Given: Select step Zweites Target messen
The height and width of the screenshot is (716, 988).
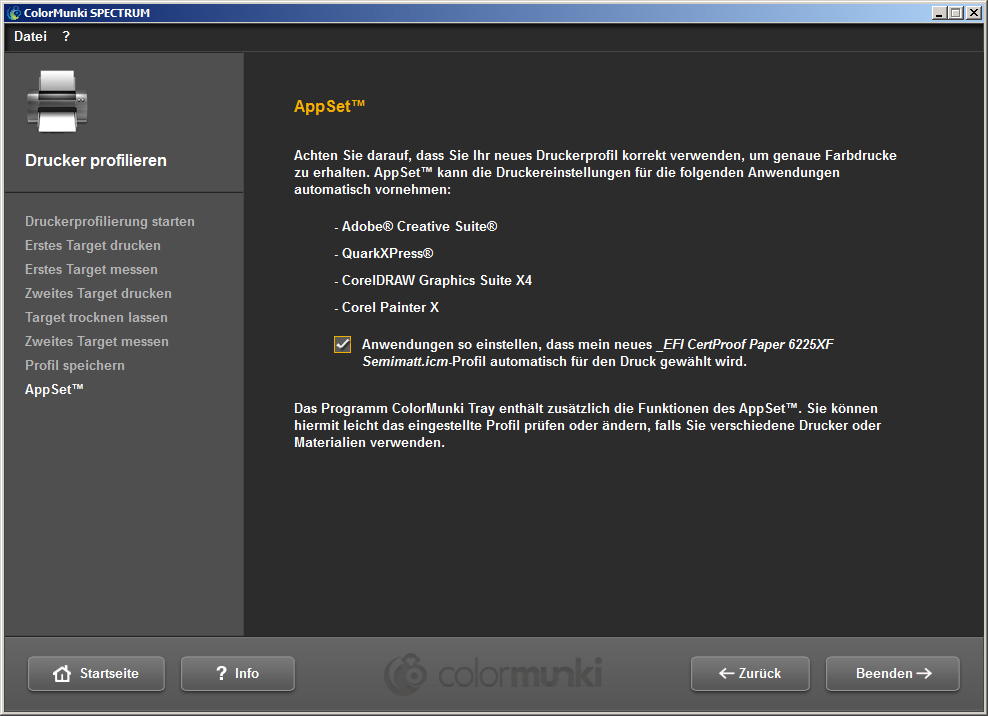Looking at the screenshot, I should click(97, 341).
